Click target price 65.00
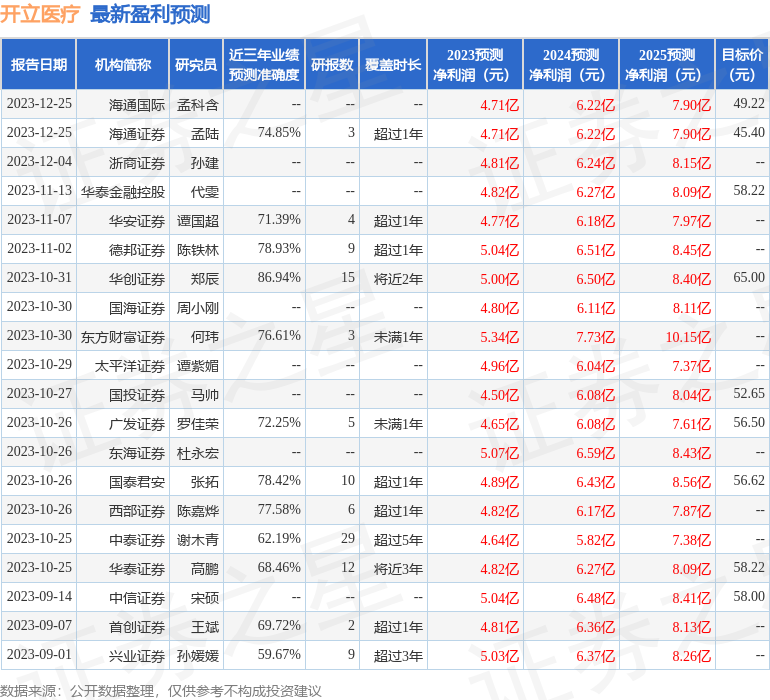The image size is (770, 700). pos(749,277)
